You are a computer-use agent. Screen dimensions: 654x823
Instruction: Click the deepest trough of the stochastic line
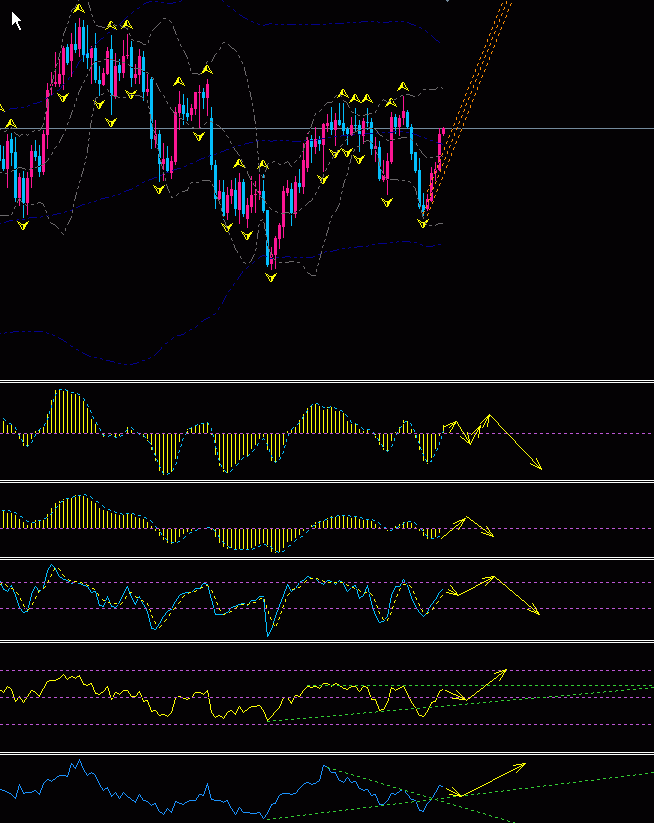pos(268,633)
